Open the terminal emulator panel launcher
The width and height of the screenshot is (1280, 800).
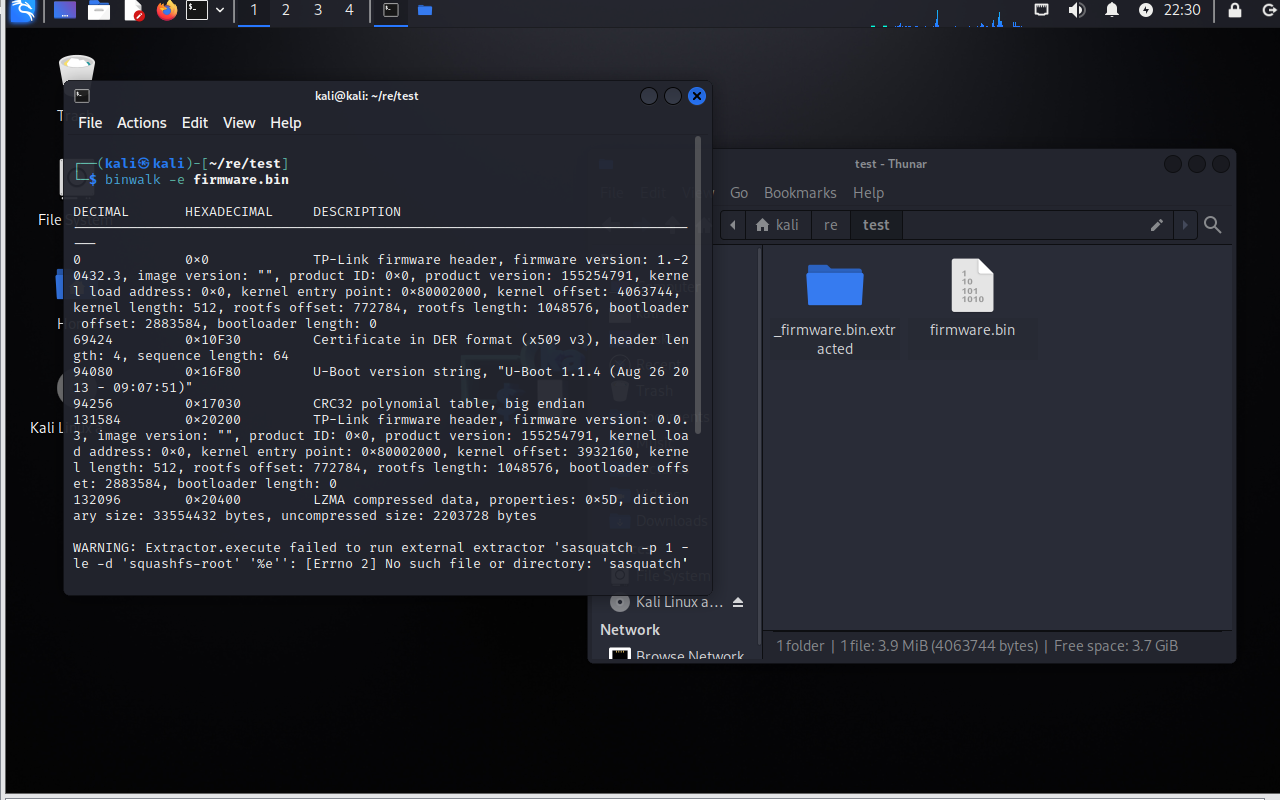tap(198, 11)
